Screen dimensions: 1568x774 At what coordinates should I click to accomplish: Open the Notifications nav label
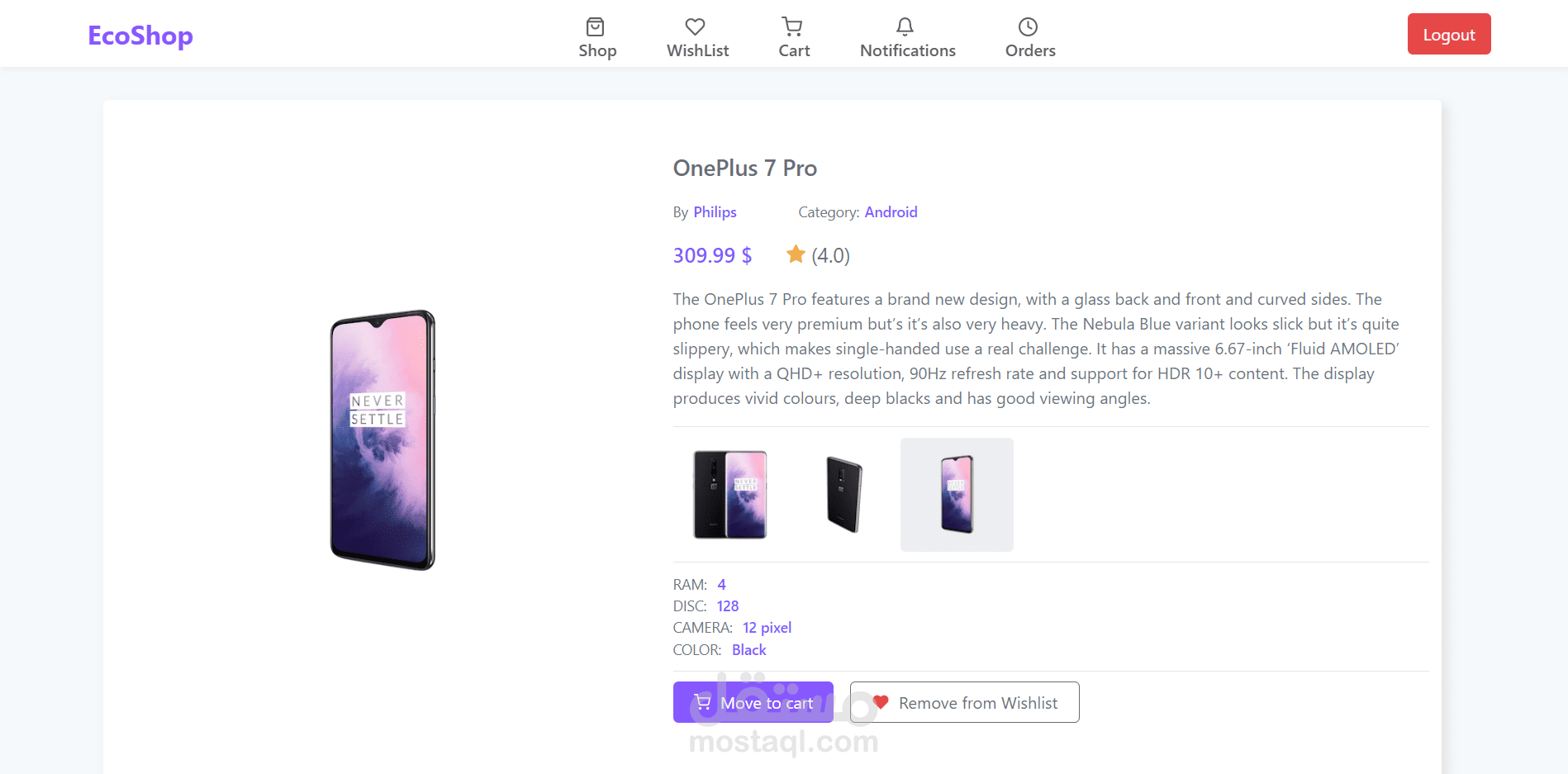(907, 51)
